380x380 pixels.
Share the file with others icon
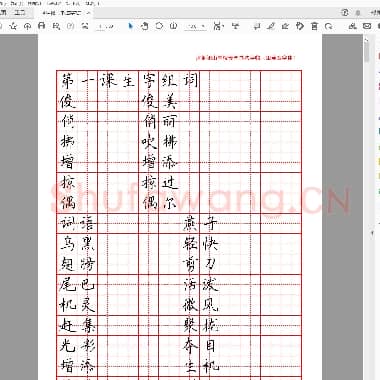[x=352, y=26]
